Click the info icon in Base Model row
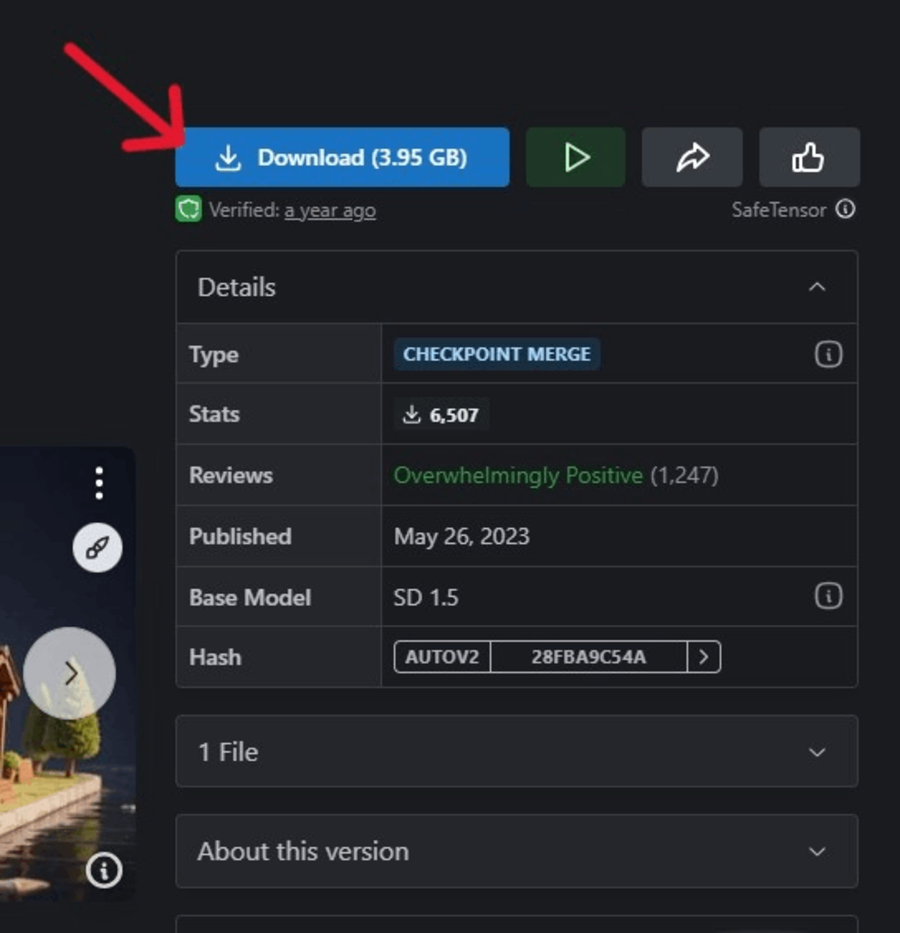This screenshot has width=900, height=933. click(x=828, y=596)
